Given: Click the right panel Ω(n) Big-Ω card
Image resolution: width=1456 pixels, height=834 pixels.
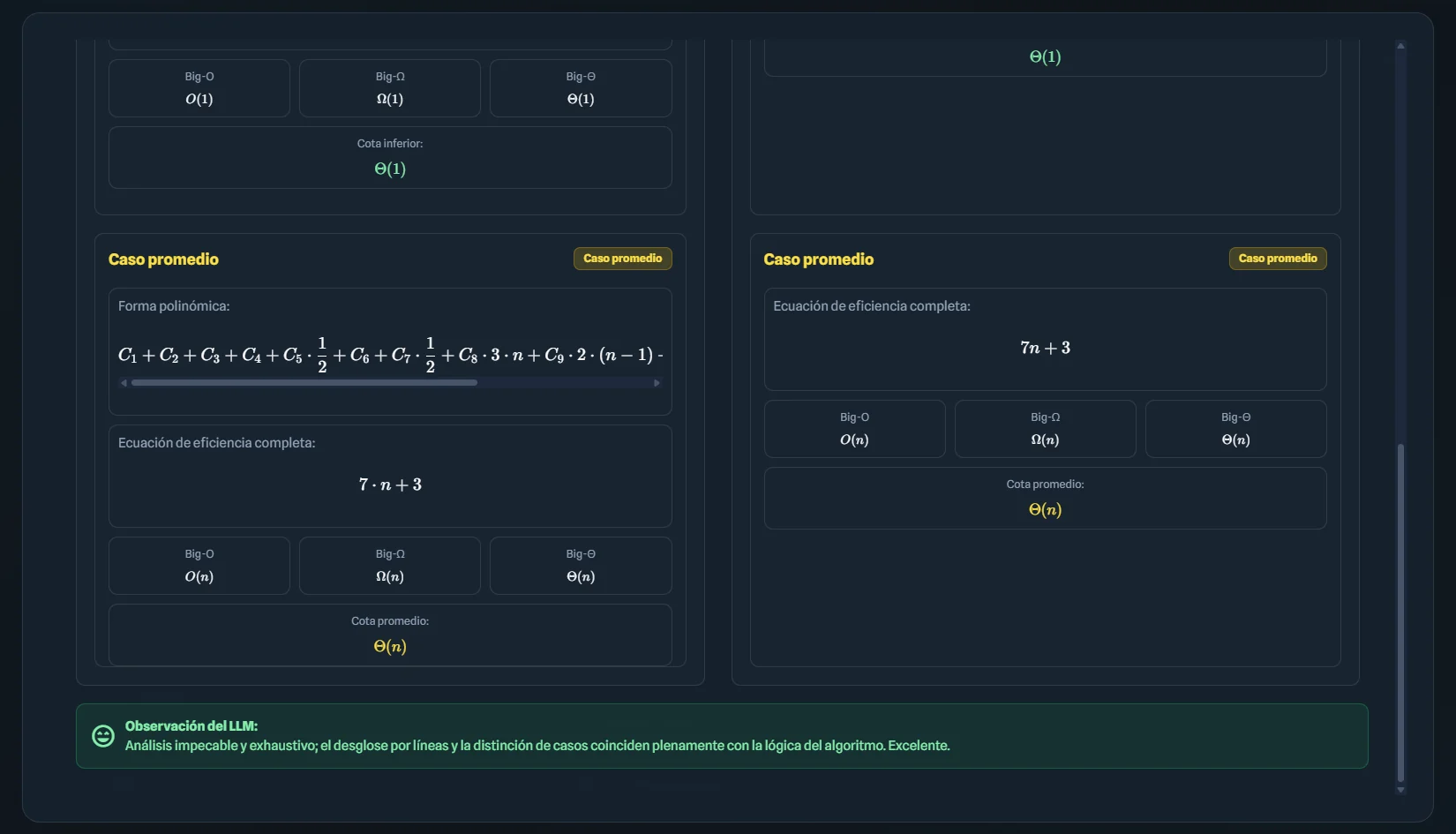Looking at the screenshot, I should (x=1046, y=429).
